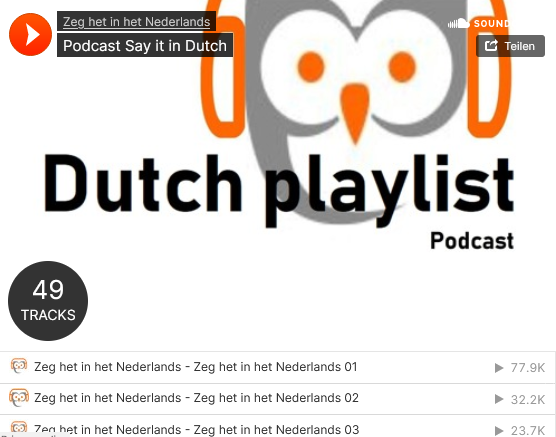This screenshot has height=437, width=556.
Task: Open the SoundCloud logo link
Action: click(478, 24)
